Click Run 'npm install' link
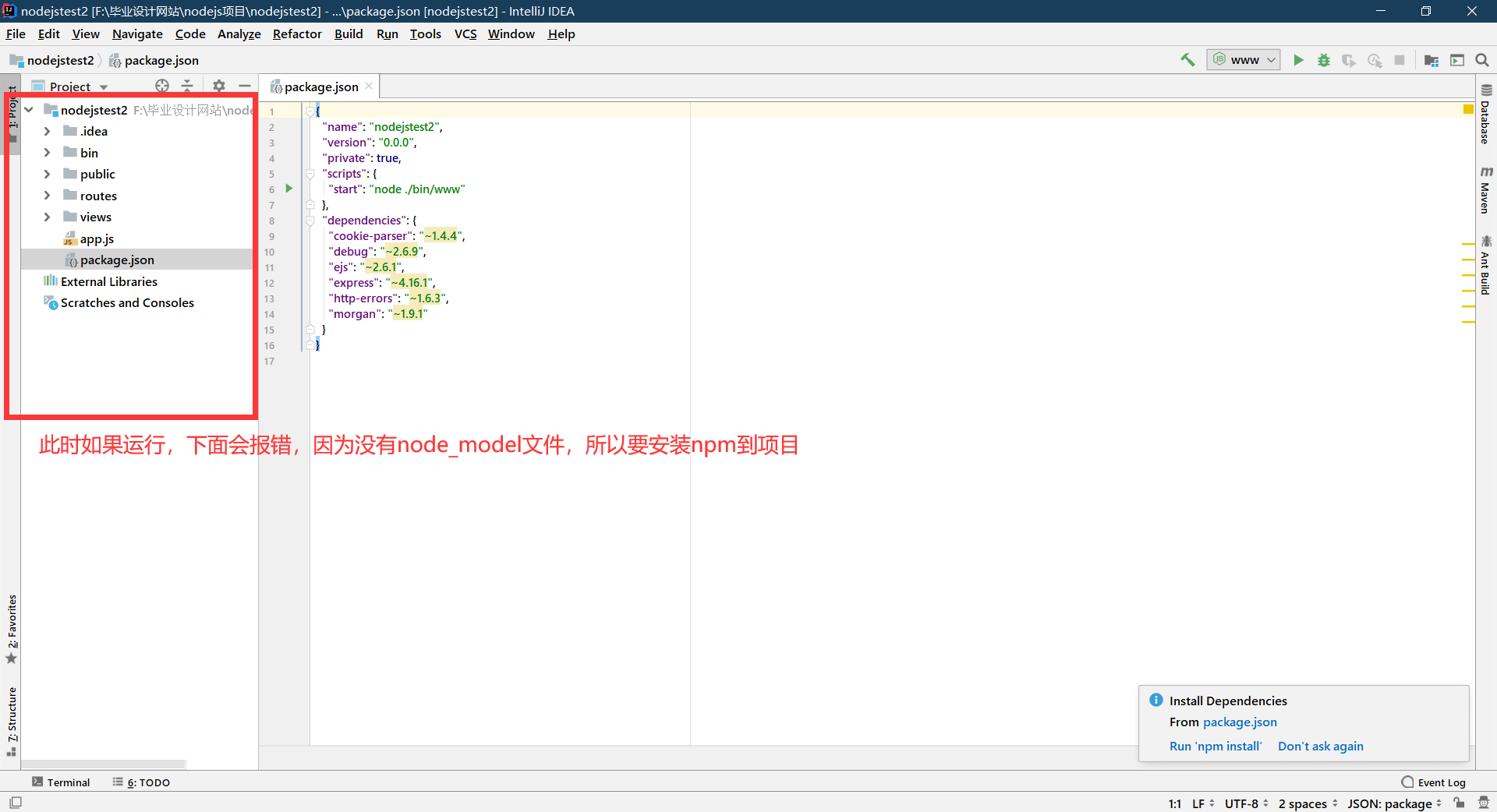Viewport: 1497px width, 812px height. point(1215,746)
